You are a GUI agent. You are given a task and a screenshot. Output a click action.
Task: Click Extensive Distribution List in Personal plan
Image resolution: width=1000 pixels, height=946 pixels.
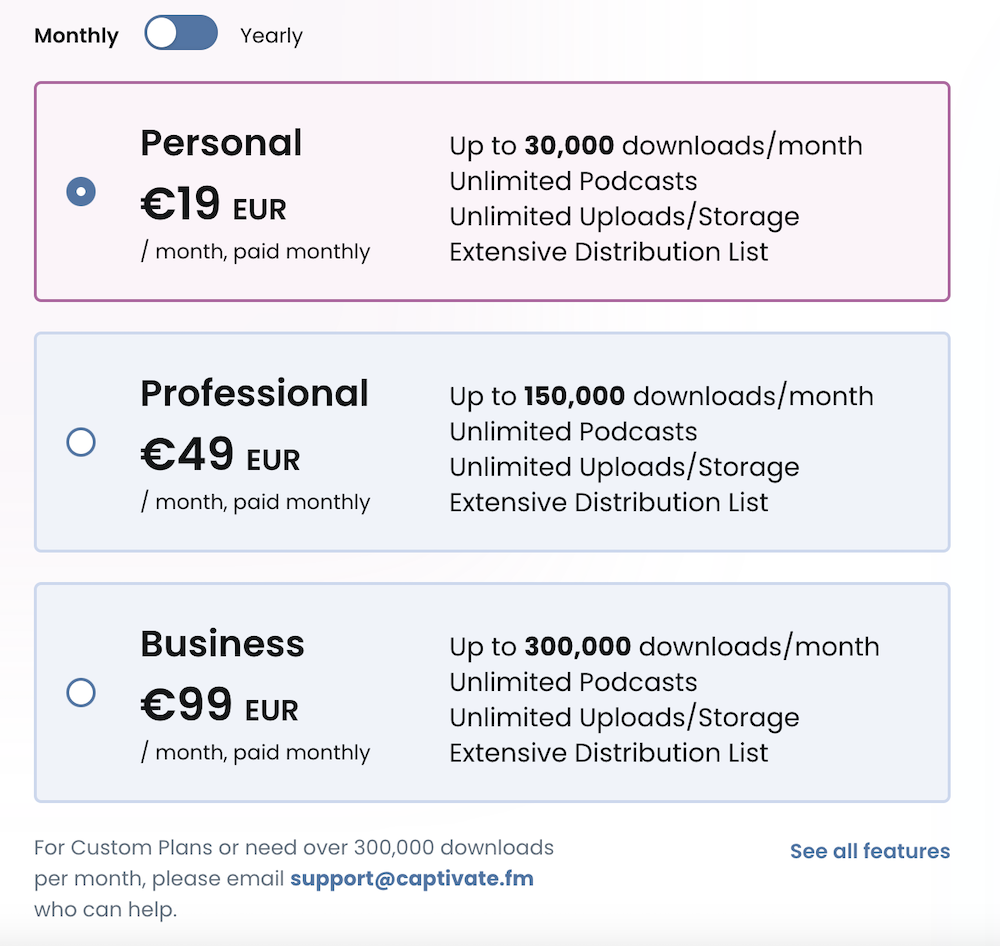(608, 252)
